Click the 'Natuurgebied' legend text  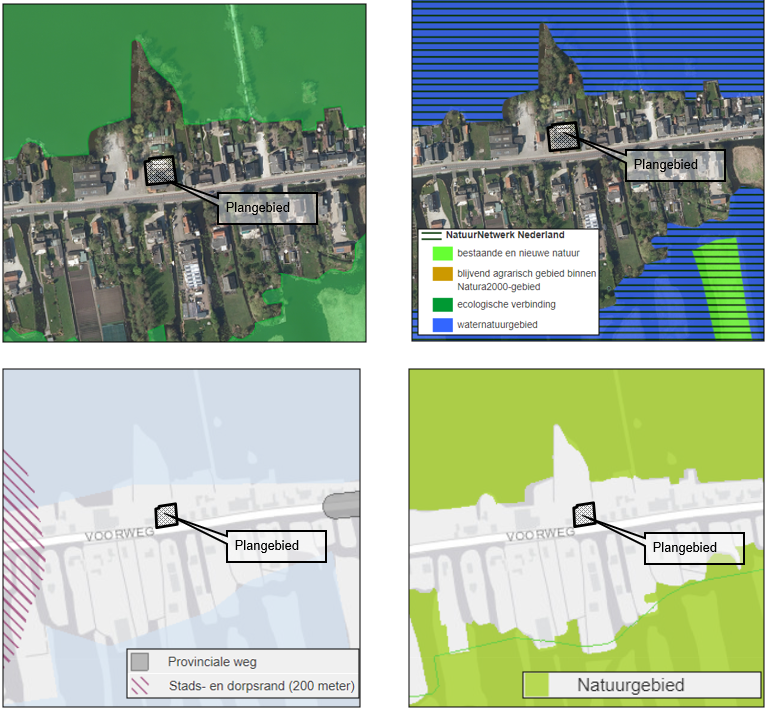[631, 686]
